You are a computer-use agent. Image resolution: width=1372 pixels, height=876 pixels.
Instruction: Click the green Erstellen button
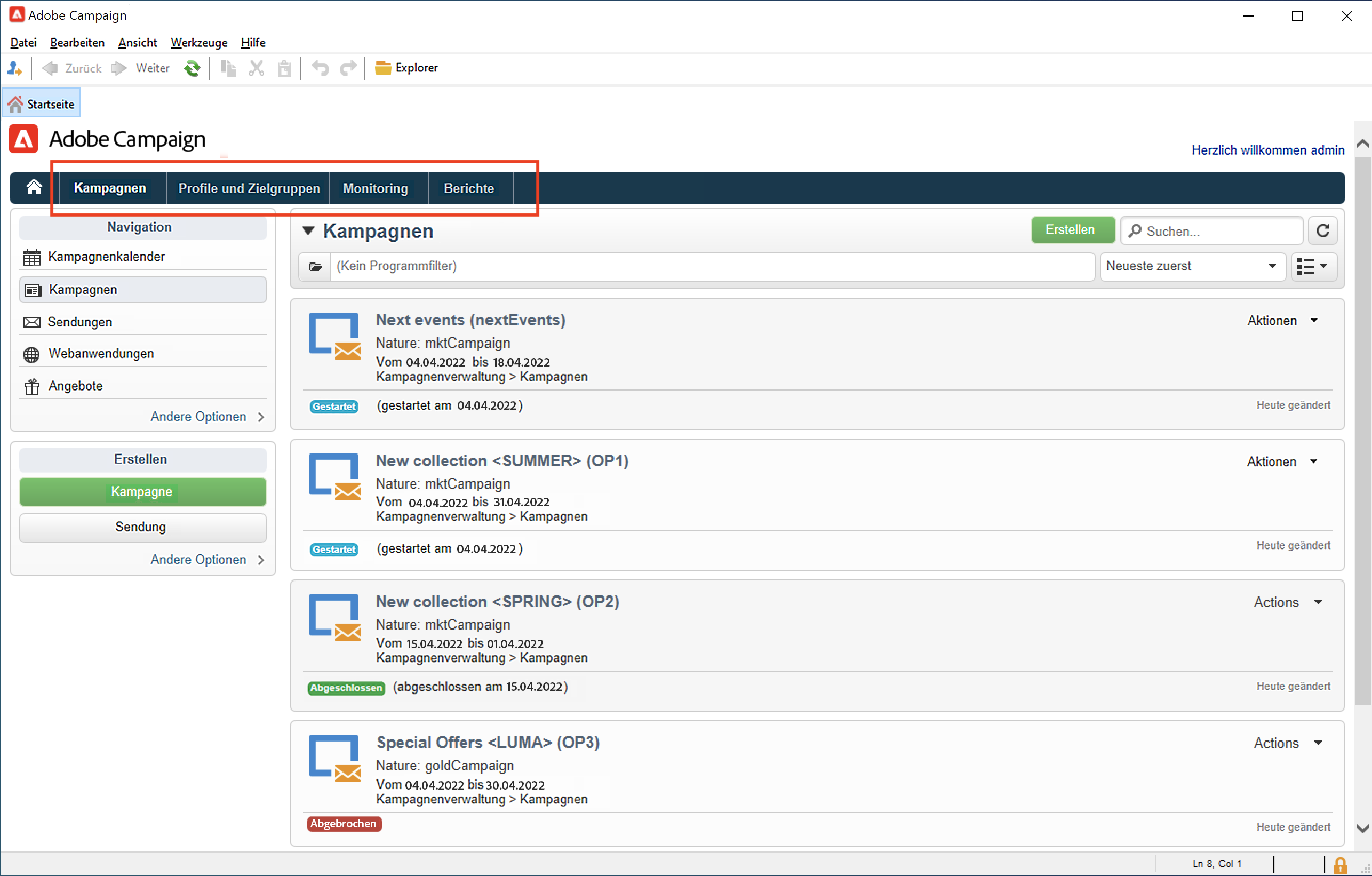click(x=1070, y=230)
